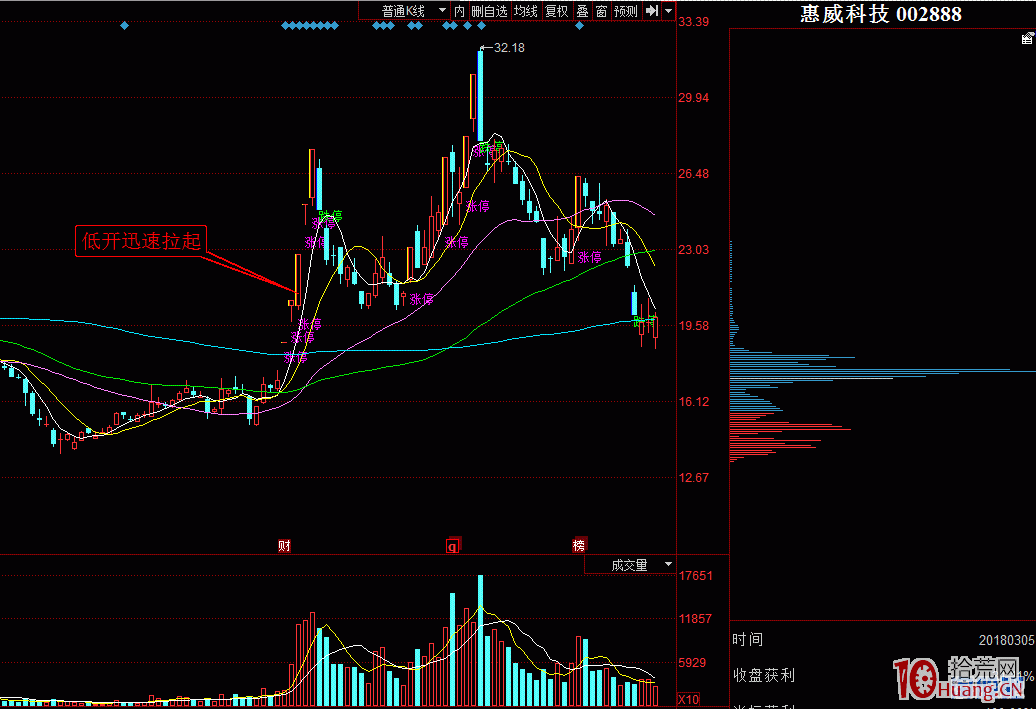This screenshot has height=709, width=1036.
Task: Open the 普通K线 chart type dropdown
Action: point(413,11)
